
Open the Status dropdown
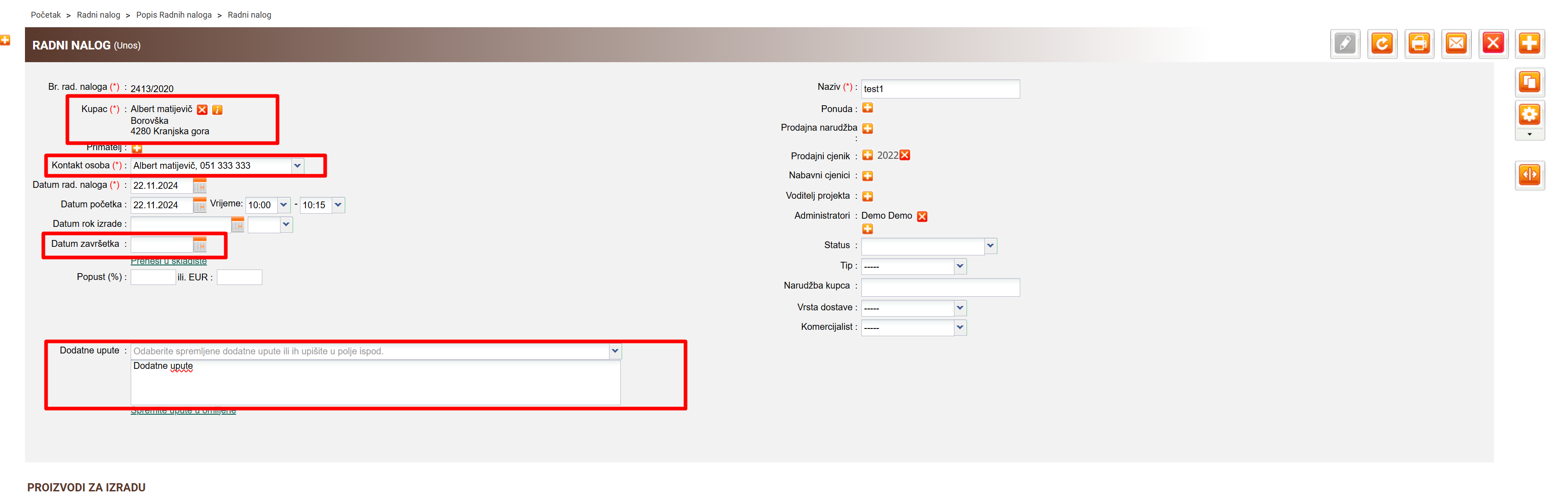point(990,246)
